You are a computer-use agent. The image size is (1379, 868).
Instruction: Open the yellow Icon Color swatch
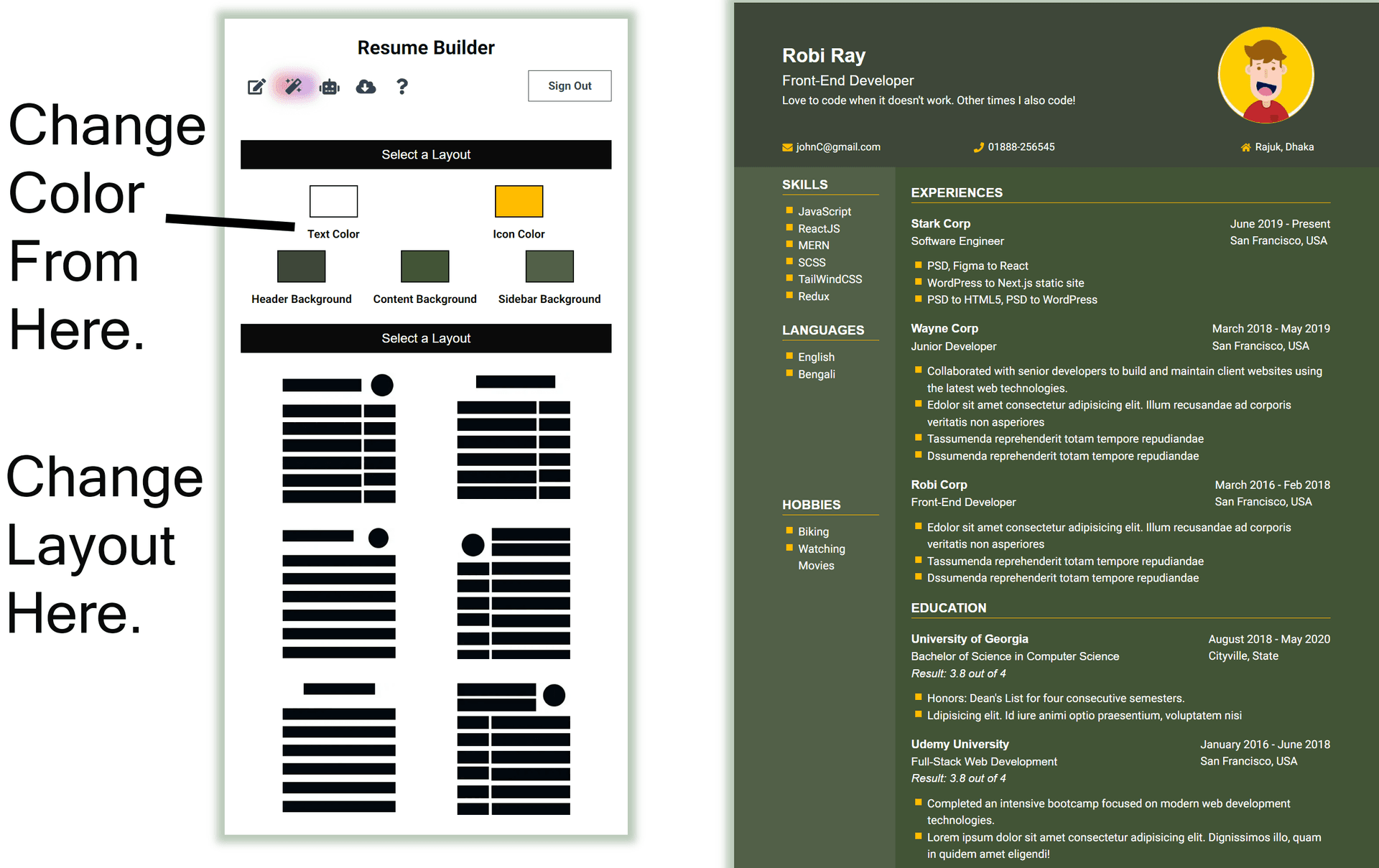519,201
